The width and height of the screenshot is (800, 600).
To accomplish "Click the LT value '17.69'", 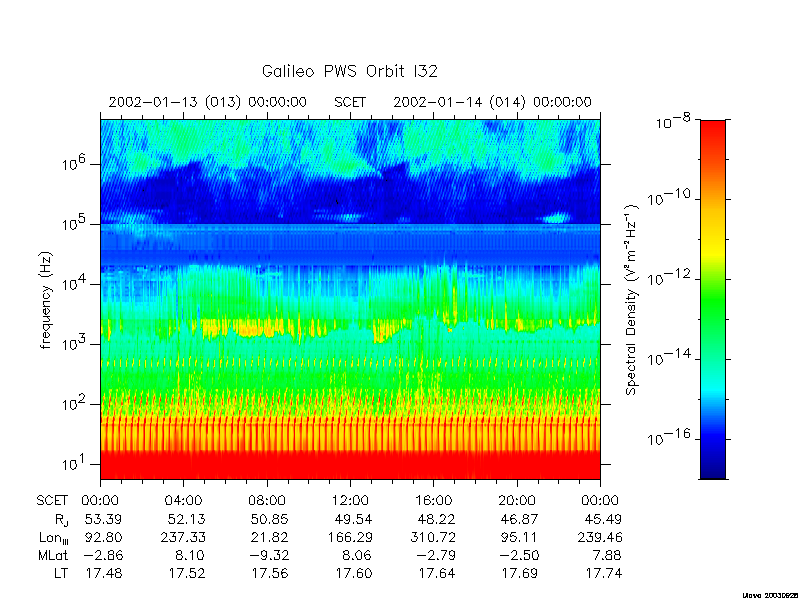I will pyautogui.click(x=520, y=573).
